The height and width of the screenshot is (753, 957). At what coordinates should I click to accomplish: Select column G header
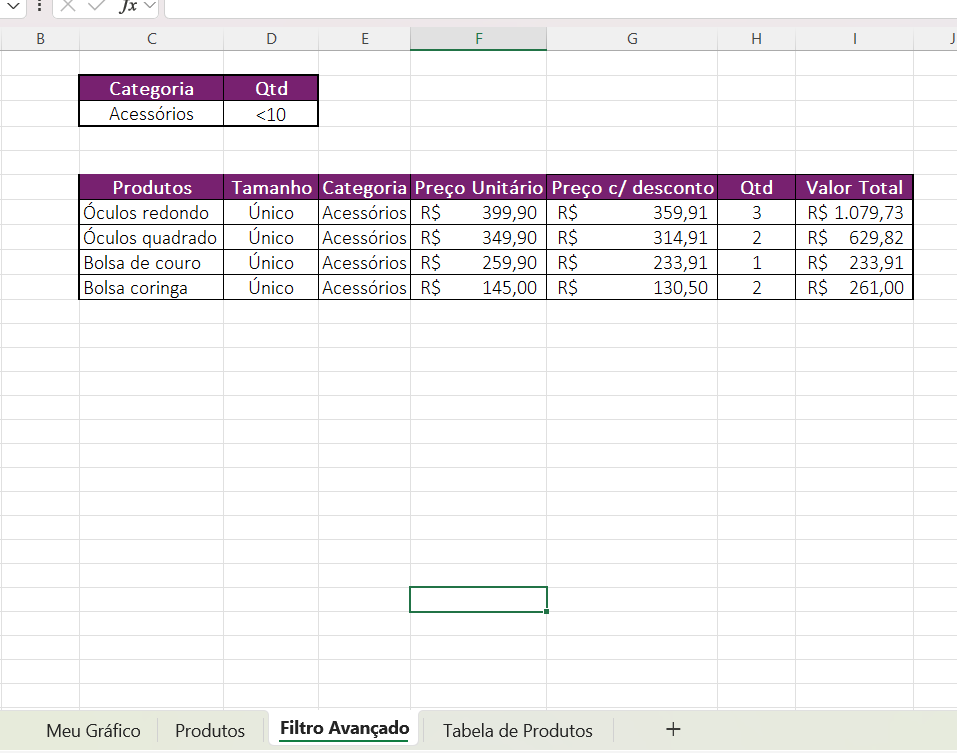pos(632,39)
